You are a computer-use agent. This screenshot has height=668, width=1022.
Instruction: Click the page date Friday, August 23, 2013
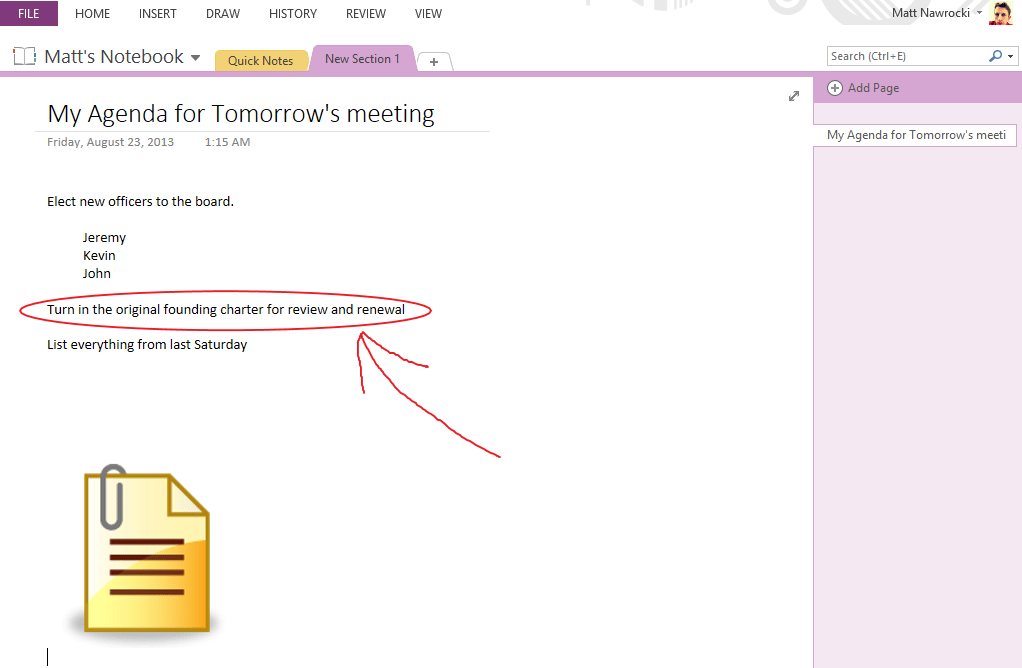pos(110,142)
